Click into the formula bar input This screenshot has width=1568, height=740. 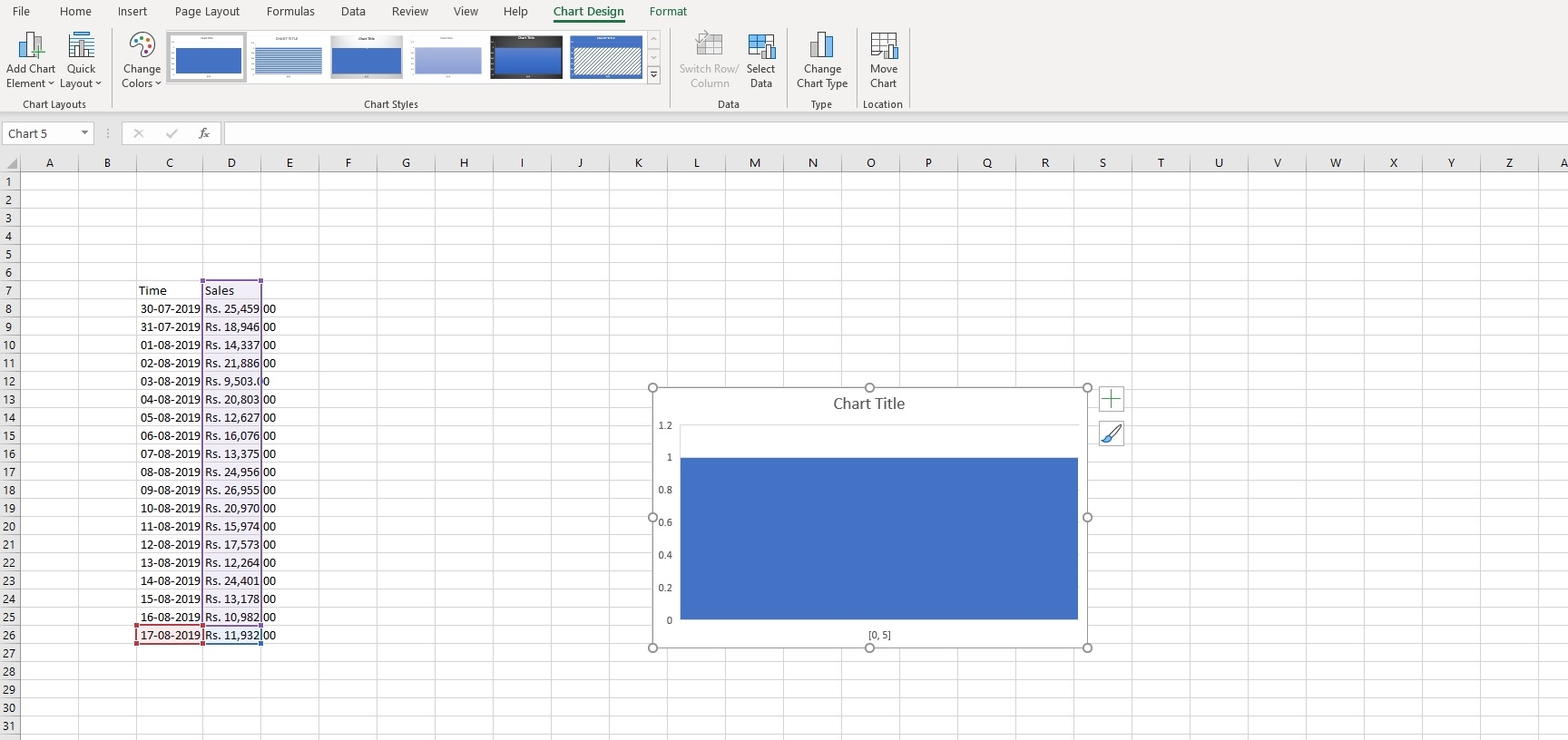[895, 133]
